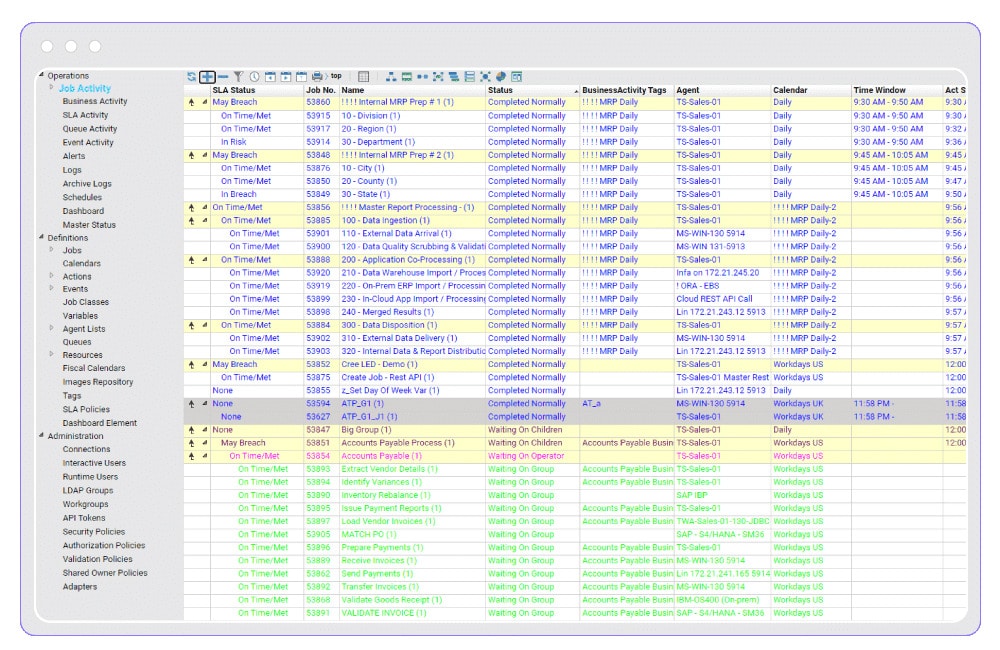
Task: Click the clock time-range icon
Action: (252, 77)
